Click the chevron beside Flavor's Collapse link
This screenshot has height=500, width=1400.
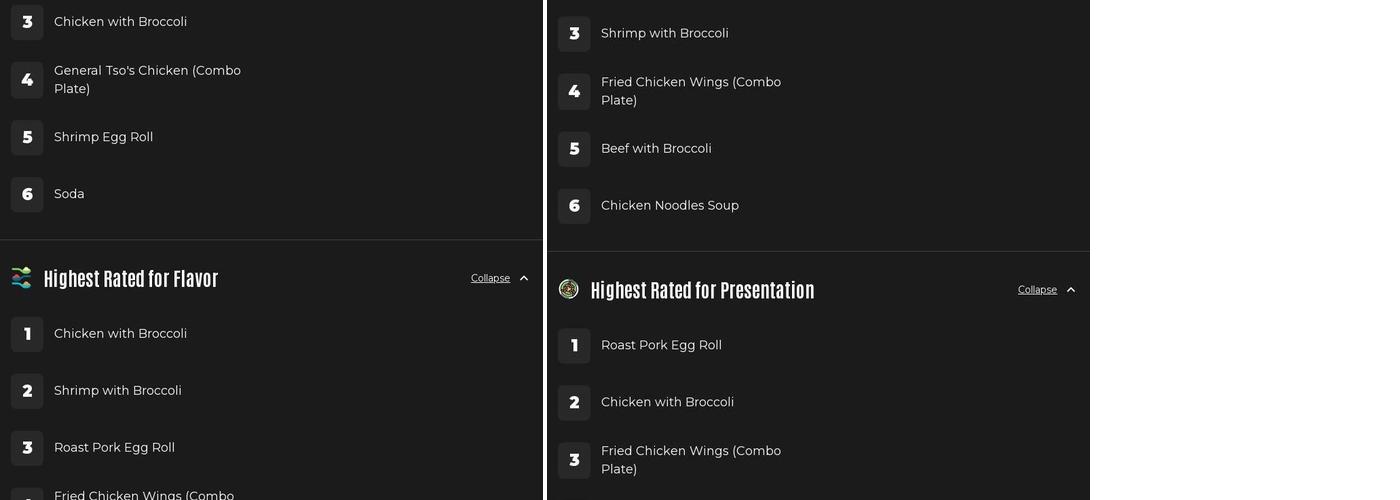(524, 278)
